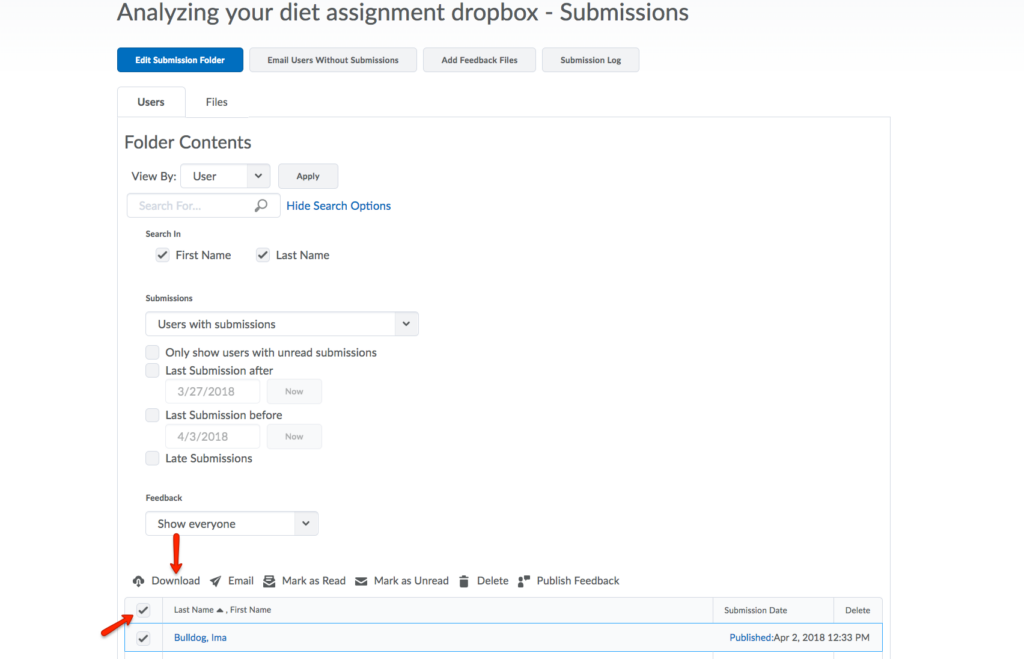
Task: Tick the Late Submissions checkbox
Action: point(152,458)
